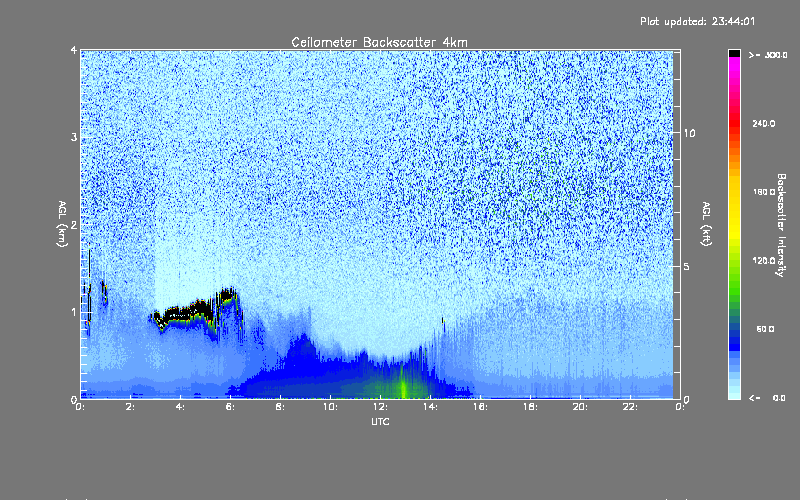This screenshot has height=500, width=800.
Task: Click the black cloud layer near 1 km
Action: 194,310
